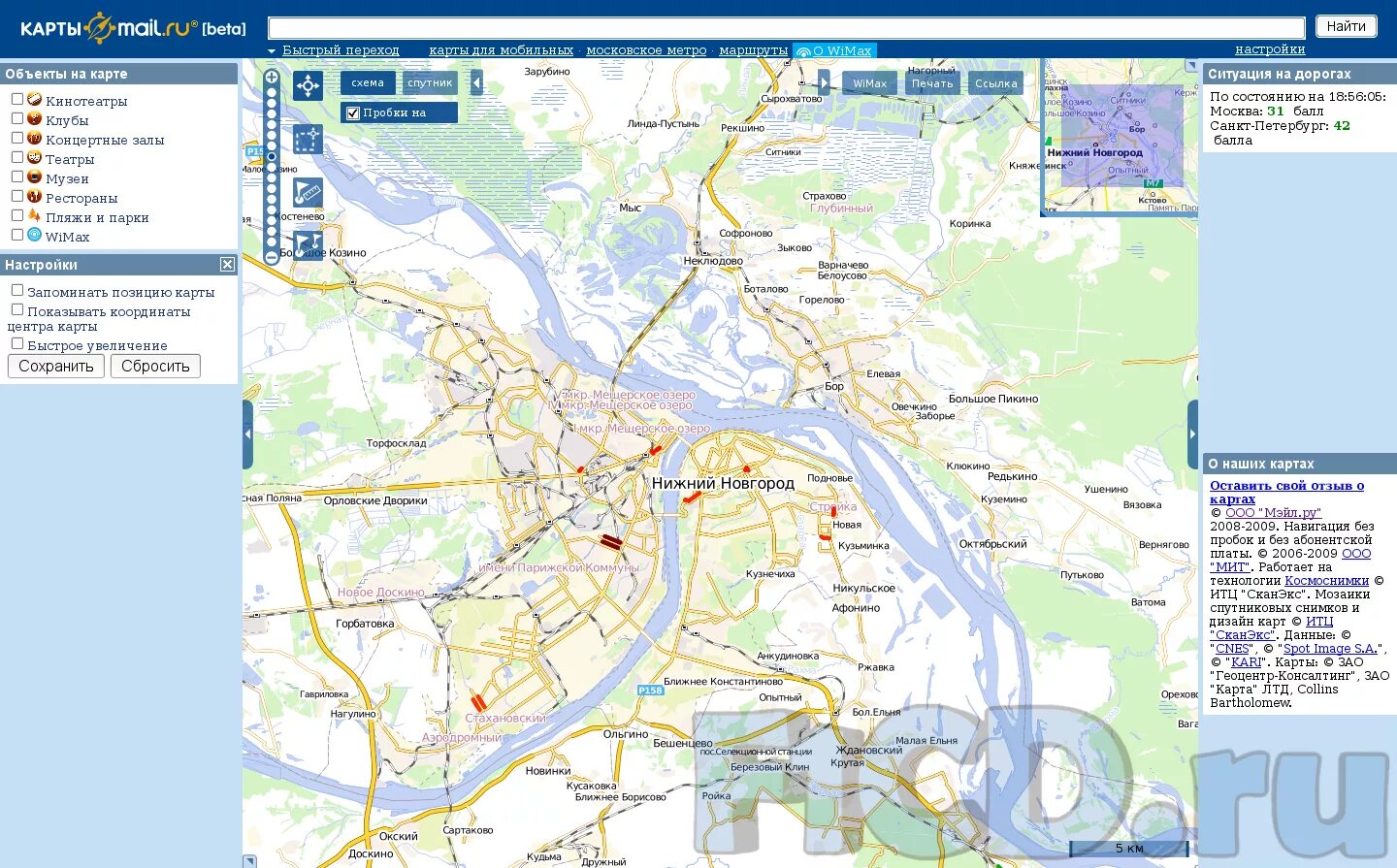1397x868 pixels.
Task: Set zoom slider to topmost level dot
Action: [272, 92]
